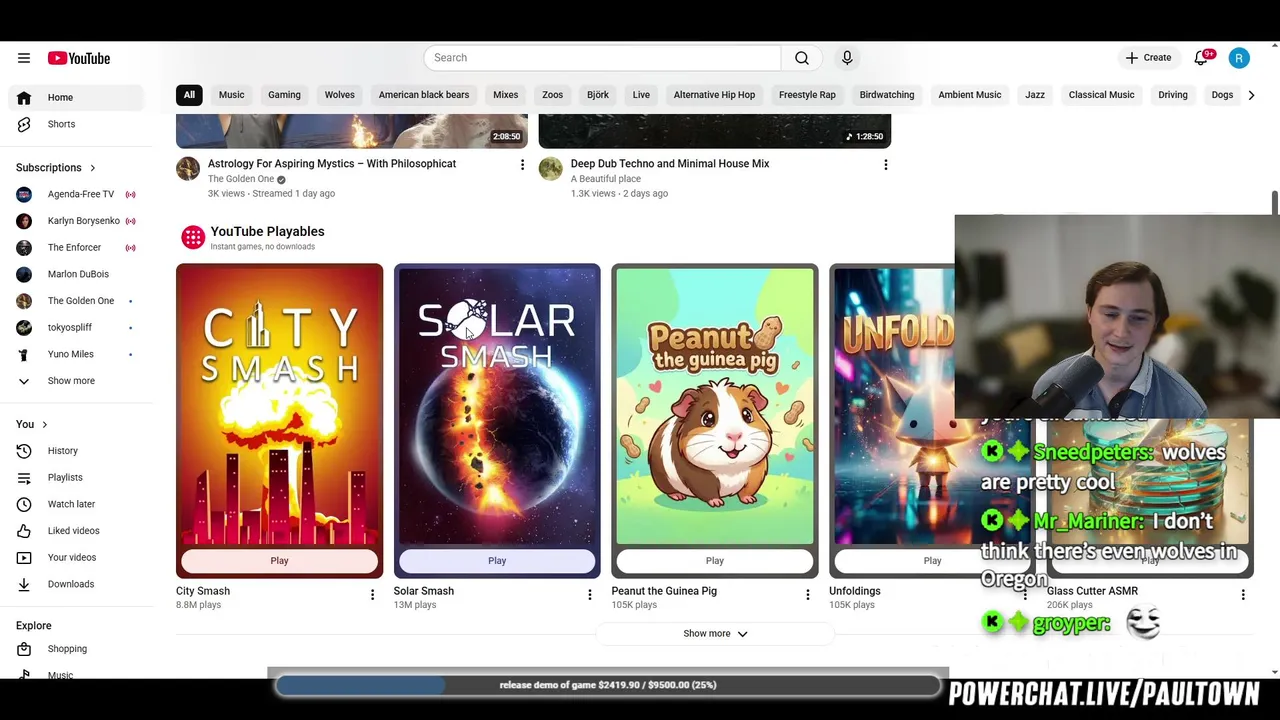Open the notifications bell
Image resolution: width=1280 pixels, height=720 pixels.
click(1202, 58)
